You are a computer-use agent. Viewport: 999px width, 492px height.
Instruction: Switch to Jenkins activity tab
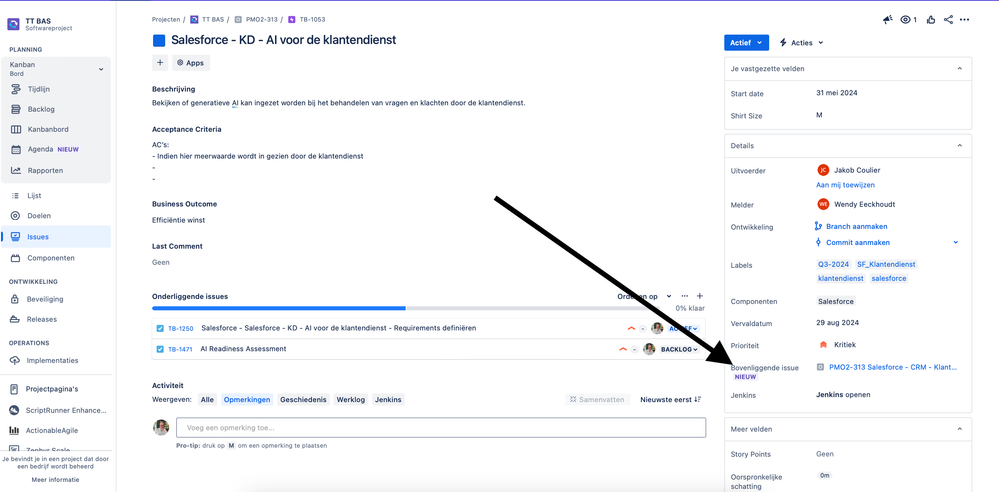[x=388, y=400]
